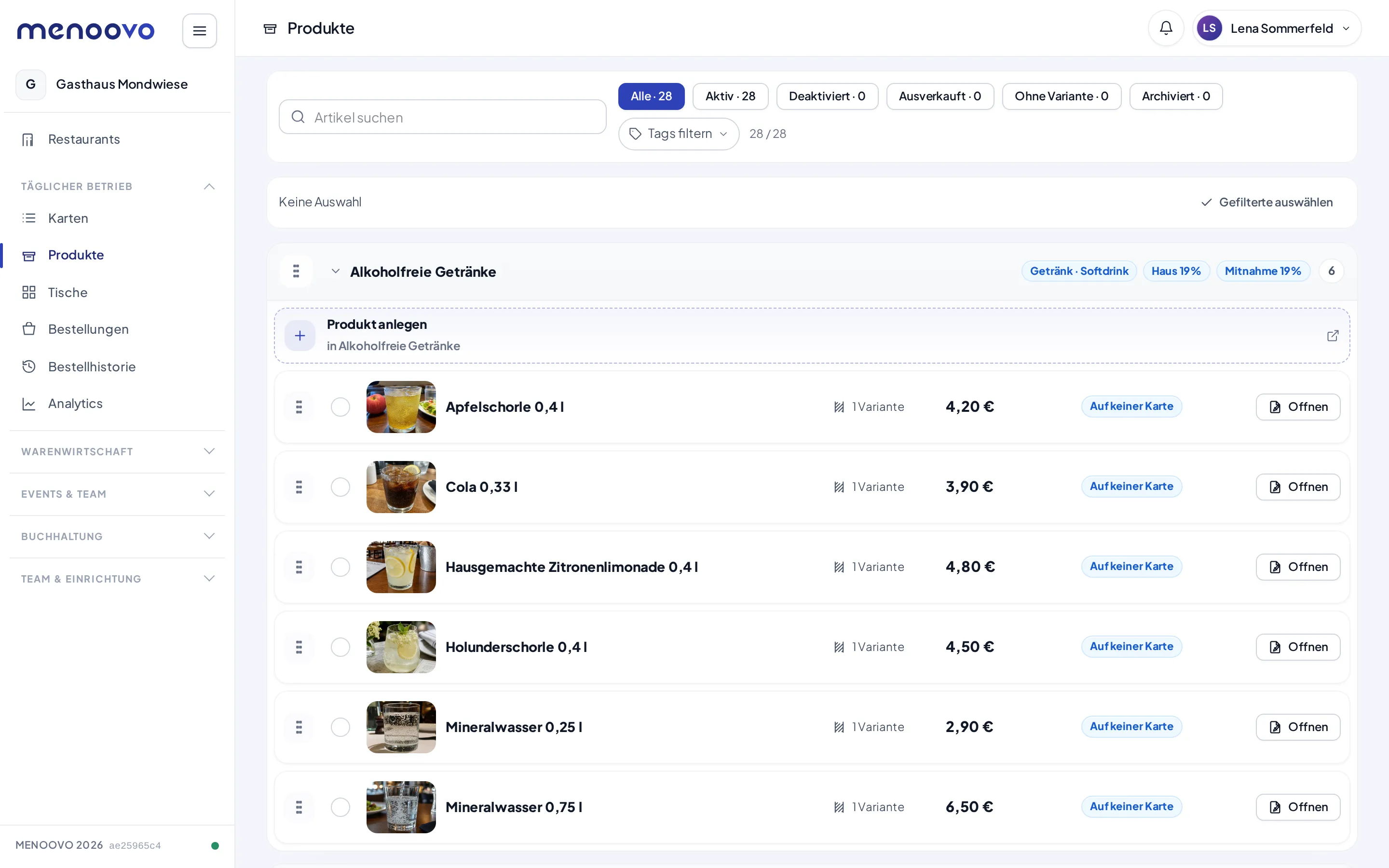Click the search magnifier icon
Viewport: 1389px width, 868px height.
click(x=298, y=117)
